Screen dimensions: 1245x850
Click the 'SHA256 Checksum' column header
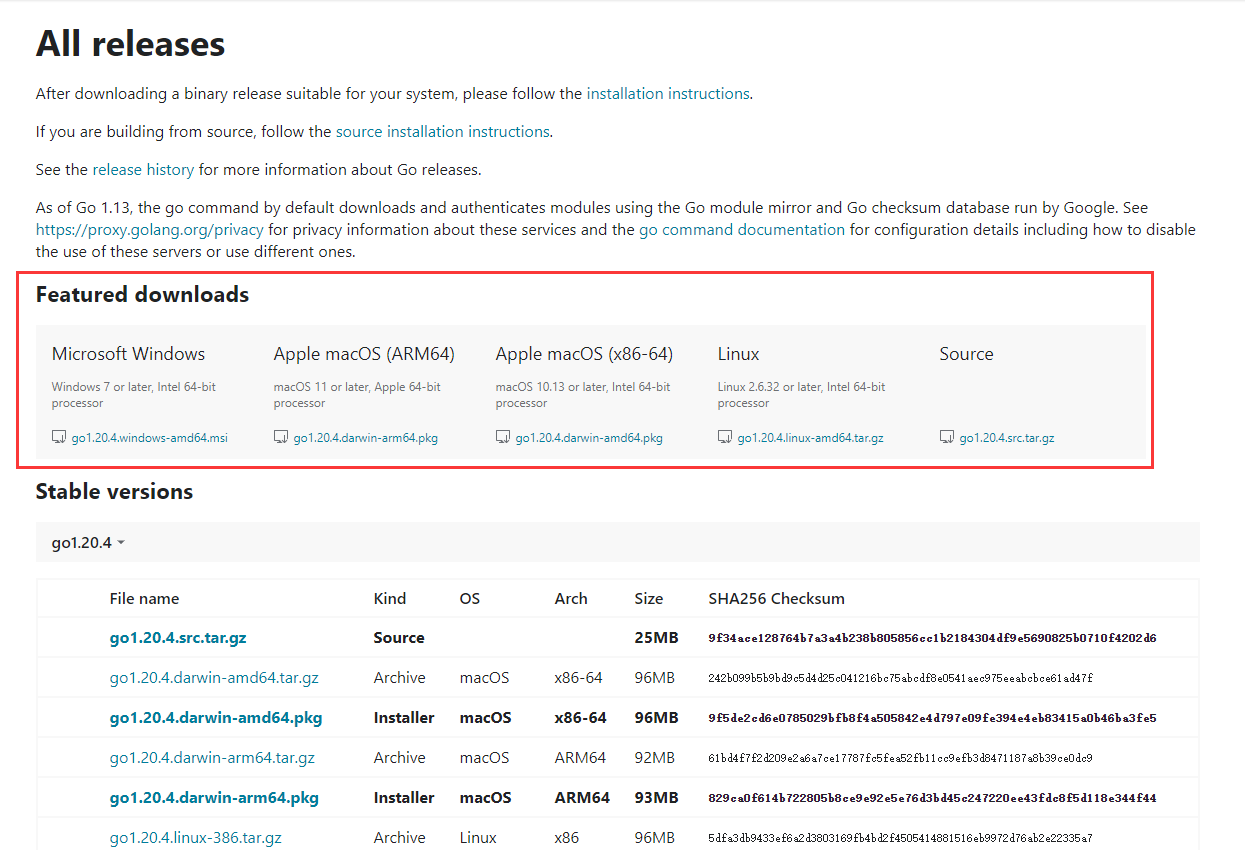pyautogui.click(x=776, y=598)
